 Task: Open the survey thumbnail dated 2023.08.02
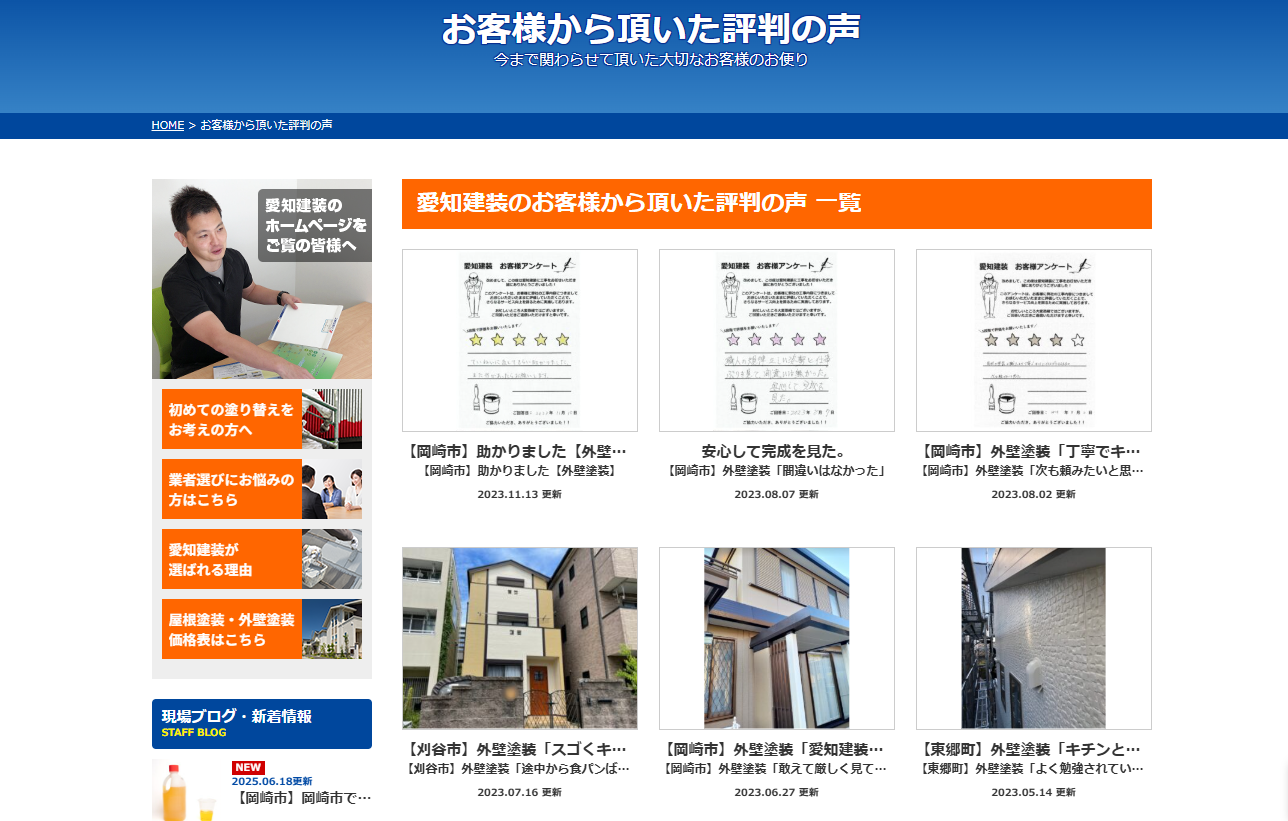click(x=1034, y=340)
